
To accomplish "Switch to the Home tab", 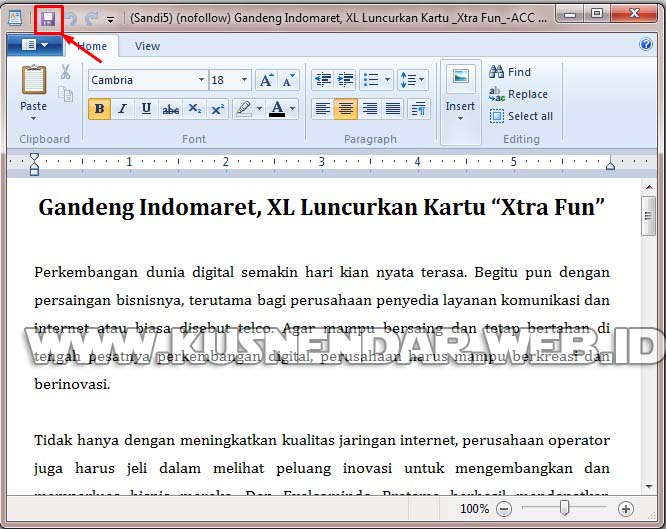I will coord(92,46).
